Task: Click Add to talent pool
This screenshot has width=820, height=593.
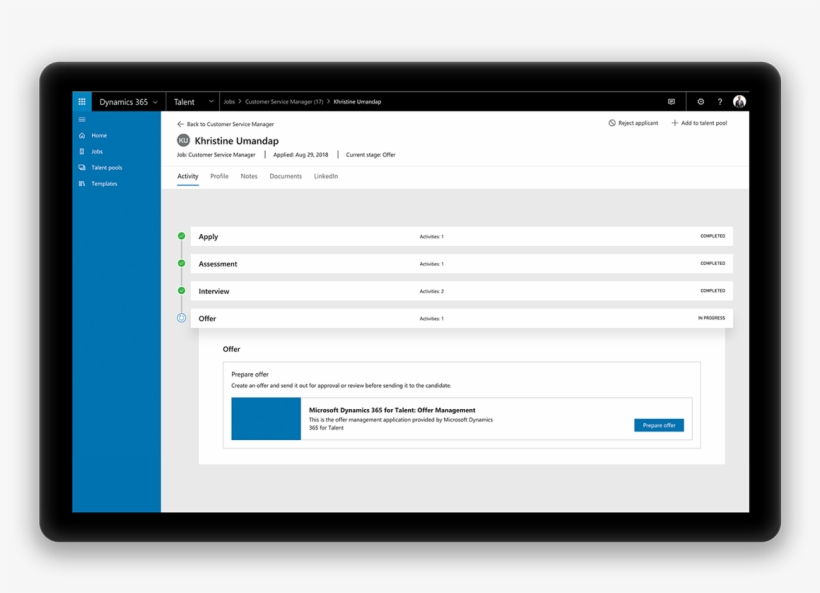Action: pyautogui.click(x=699, y=123)
